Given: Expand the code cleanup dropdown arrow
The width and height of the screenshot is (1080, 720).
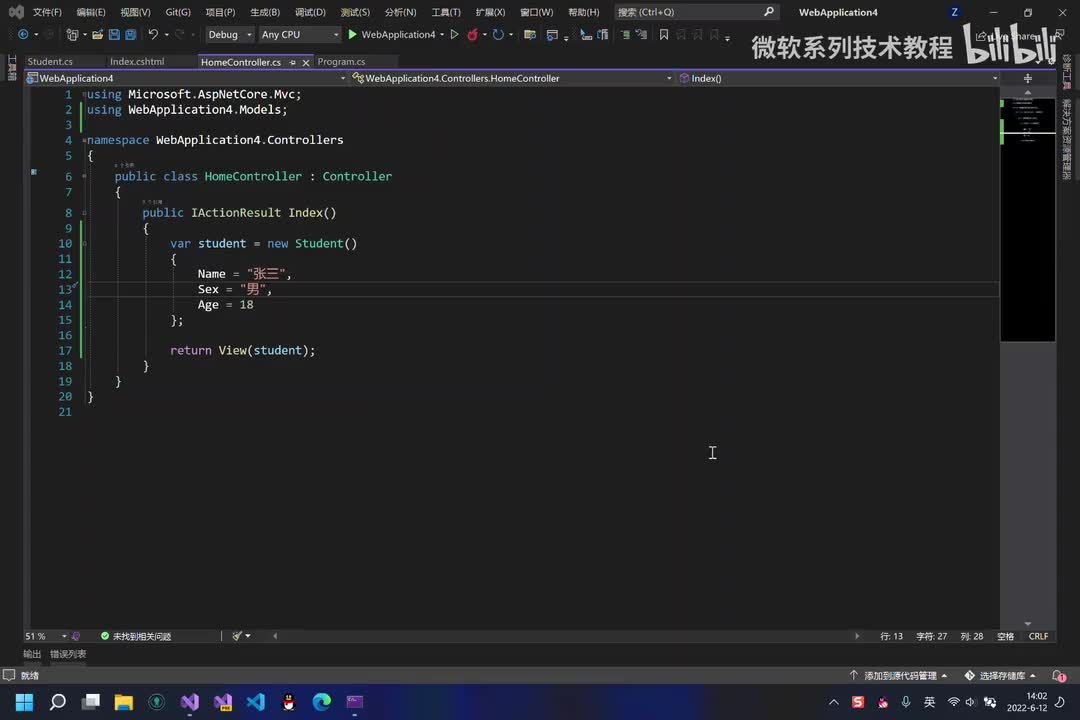Looking at the screenshot, I should click(x=248, y=636).
